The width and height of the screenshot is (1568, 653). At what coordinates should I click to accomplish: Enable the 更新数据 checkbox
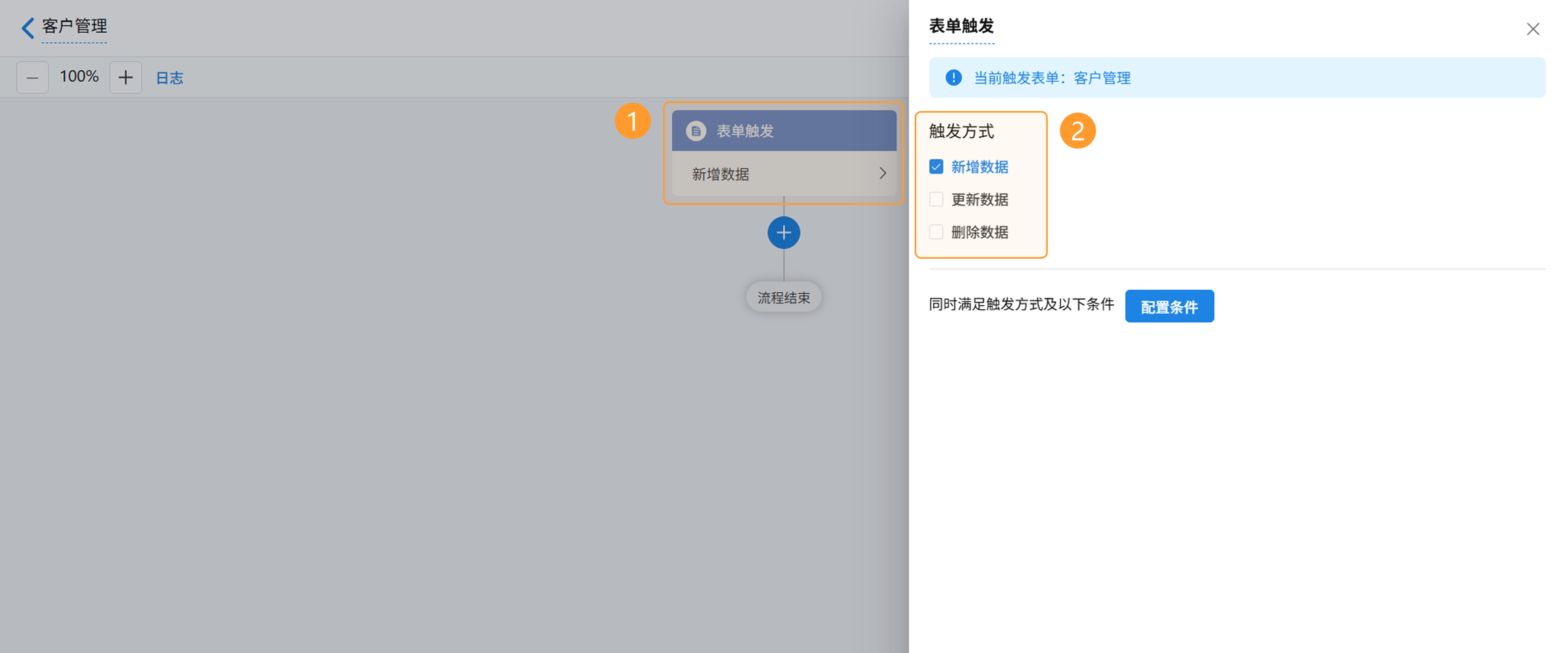[936, 200]
